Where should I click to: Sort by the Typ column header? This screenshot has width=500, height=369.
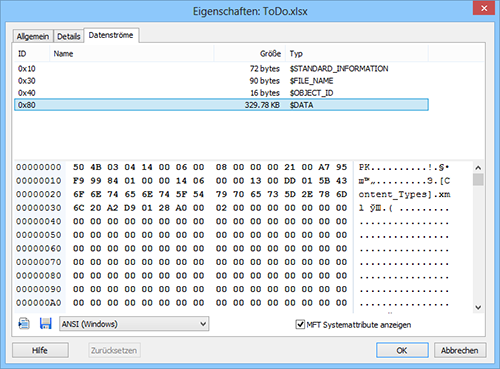357,54
